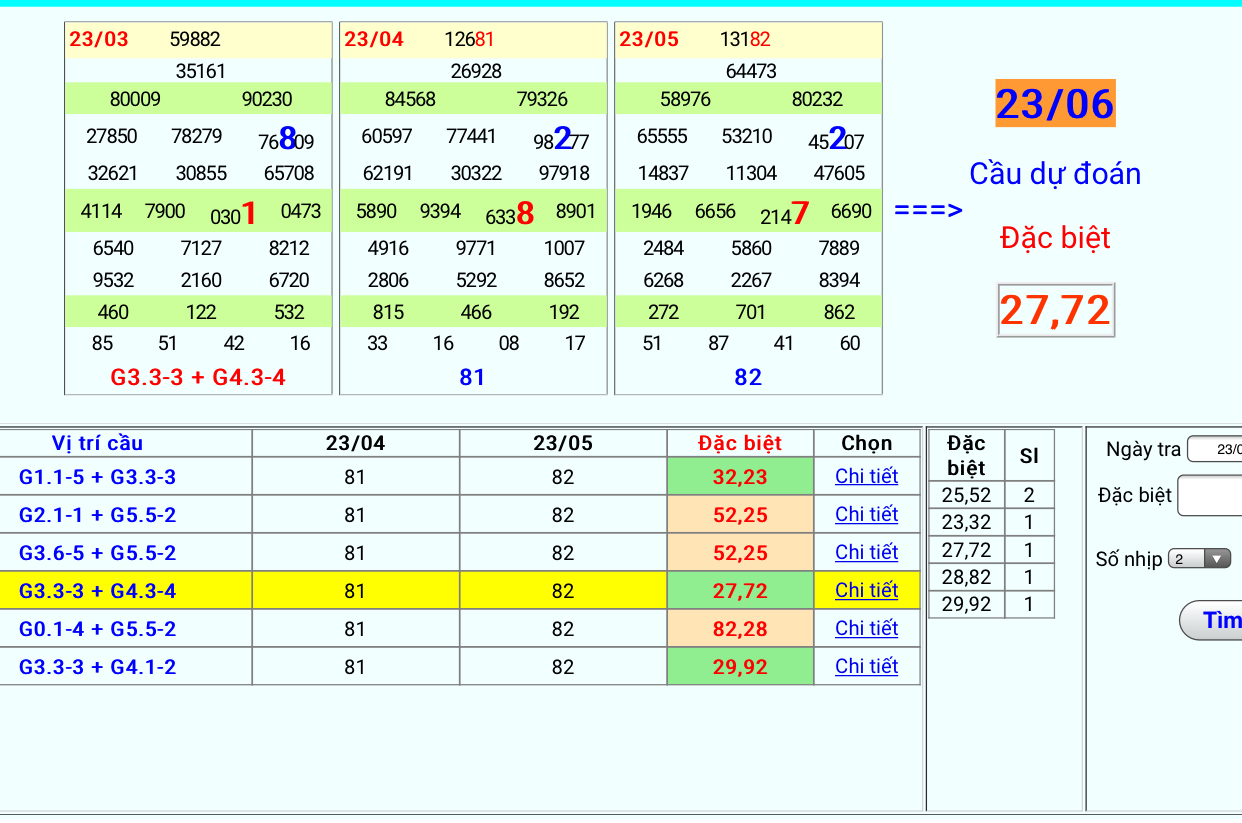
Task: Click the orange 23/06 date badge
Action: tap(1055, 104)
